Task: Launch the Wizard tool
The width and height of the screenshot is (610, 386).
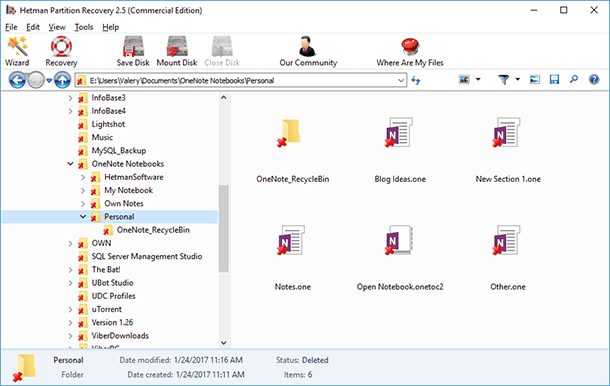Action: (x=17, y=51)
